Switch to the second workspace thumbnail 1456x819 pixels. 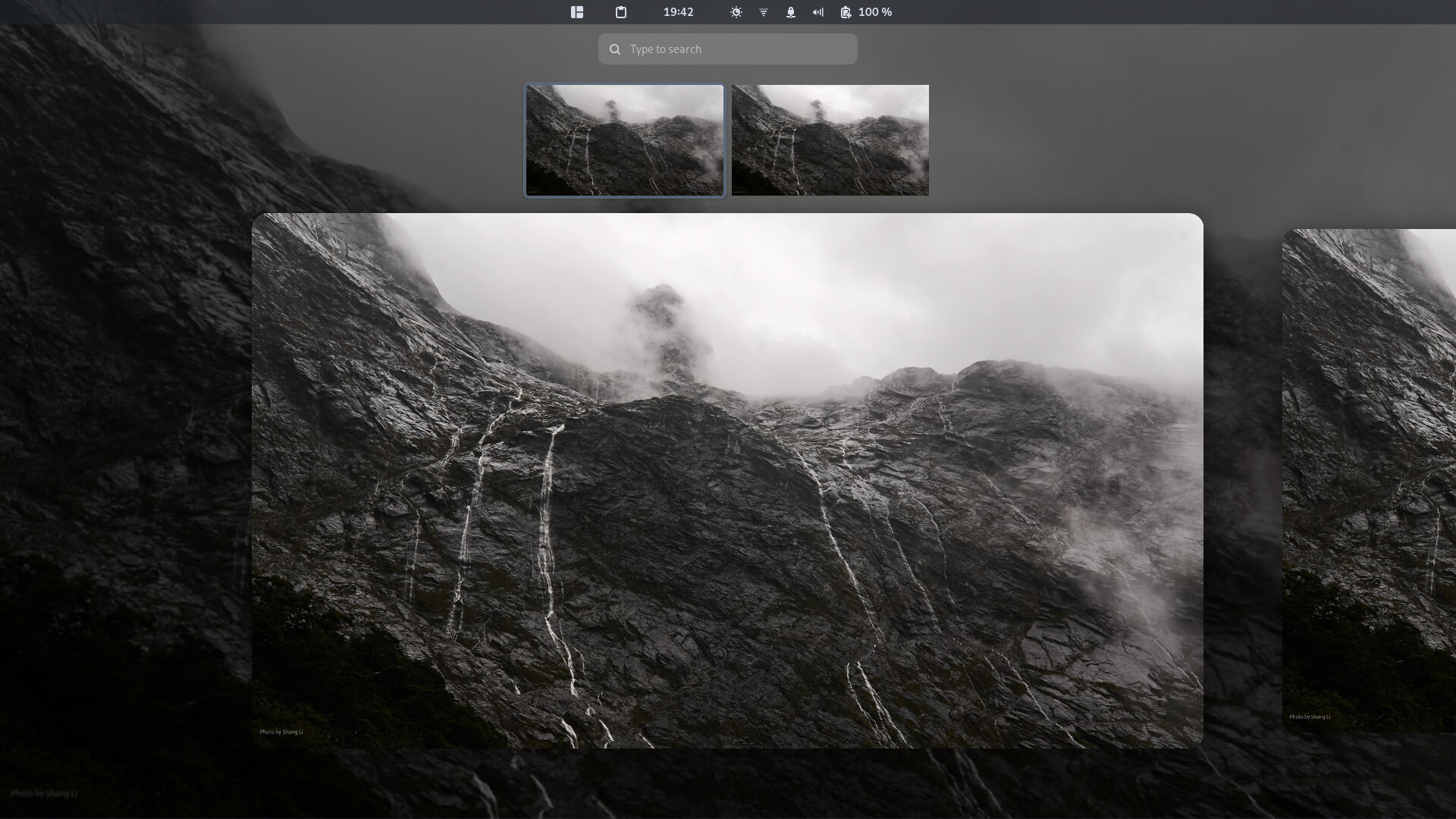(830, 140)
